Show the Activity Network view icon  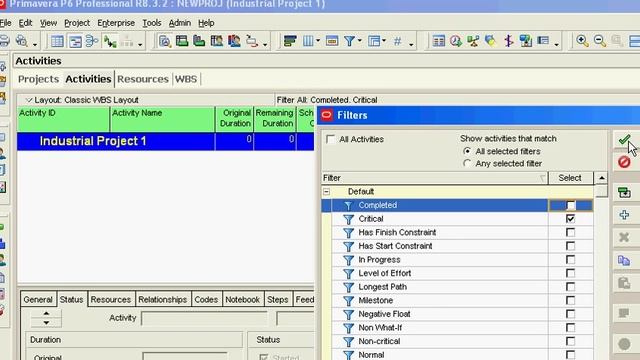tap(92, 41)
